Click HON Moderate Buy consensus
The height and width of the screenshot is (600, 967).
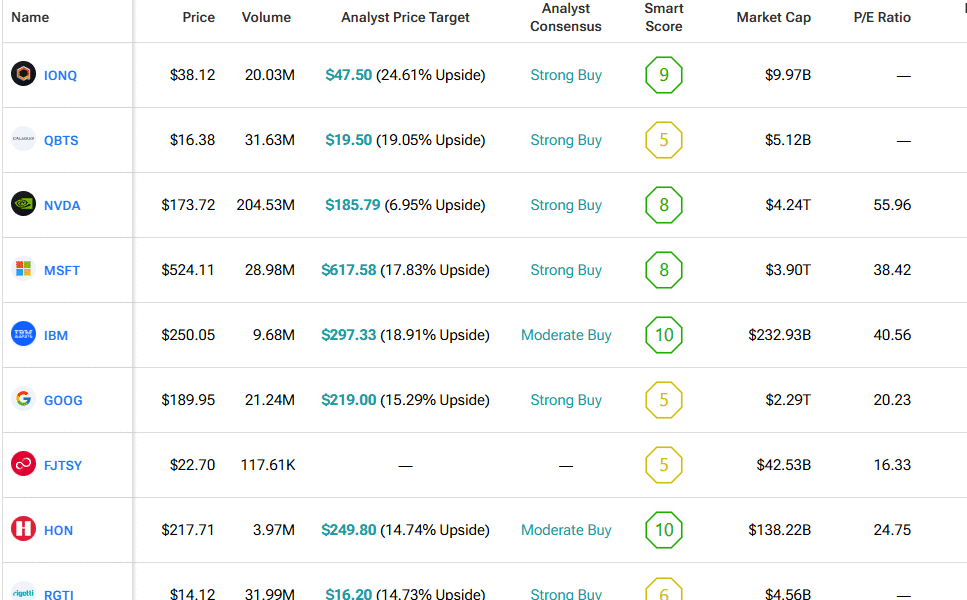(566, 530)
